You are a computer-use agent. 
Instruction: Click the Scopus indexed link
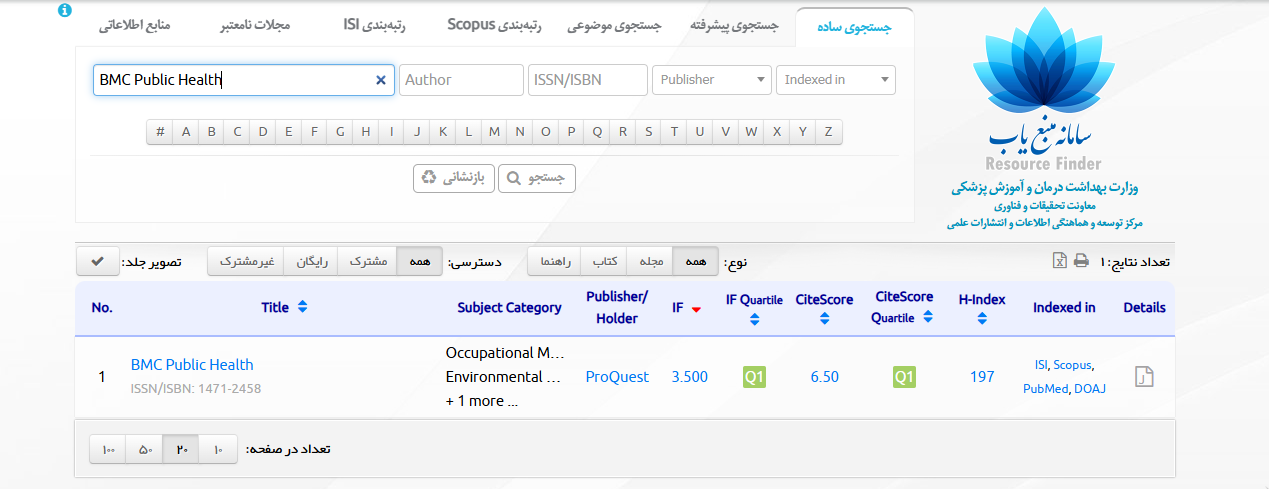[1073, 366]
